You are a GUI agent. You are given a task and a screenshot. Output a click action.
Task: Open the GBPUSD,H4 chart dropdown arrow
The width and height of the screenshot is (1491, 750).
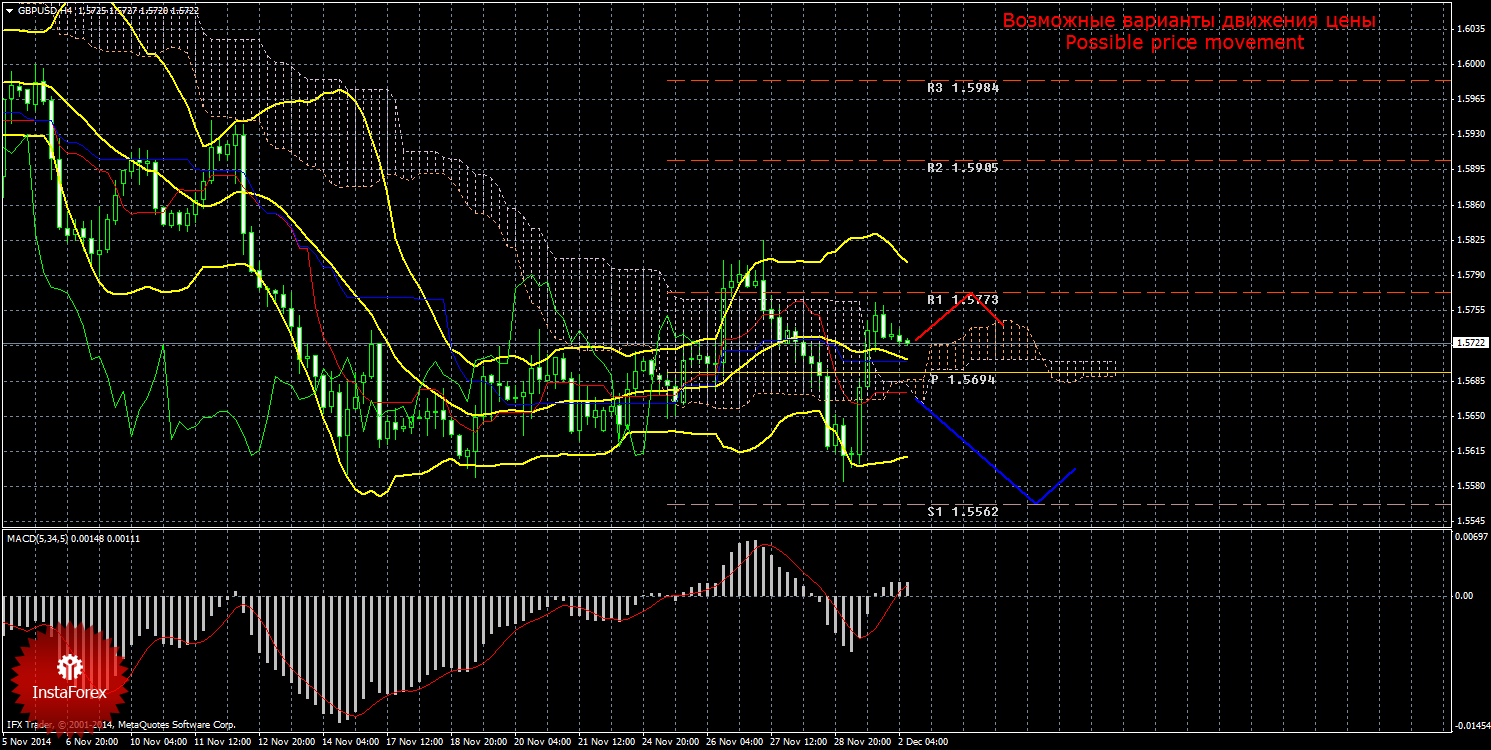coord(9,9)
